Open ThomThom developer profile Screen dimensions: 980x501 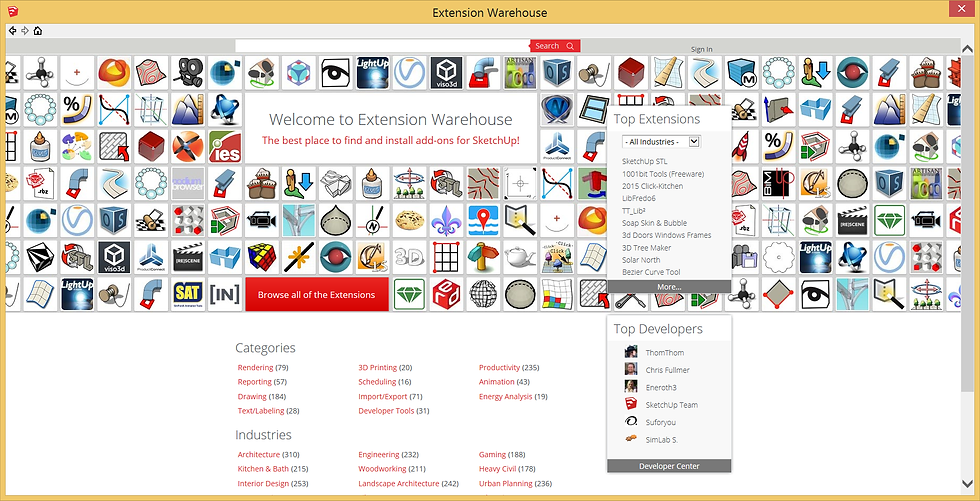tap(664, 353)
